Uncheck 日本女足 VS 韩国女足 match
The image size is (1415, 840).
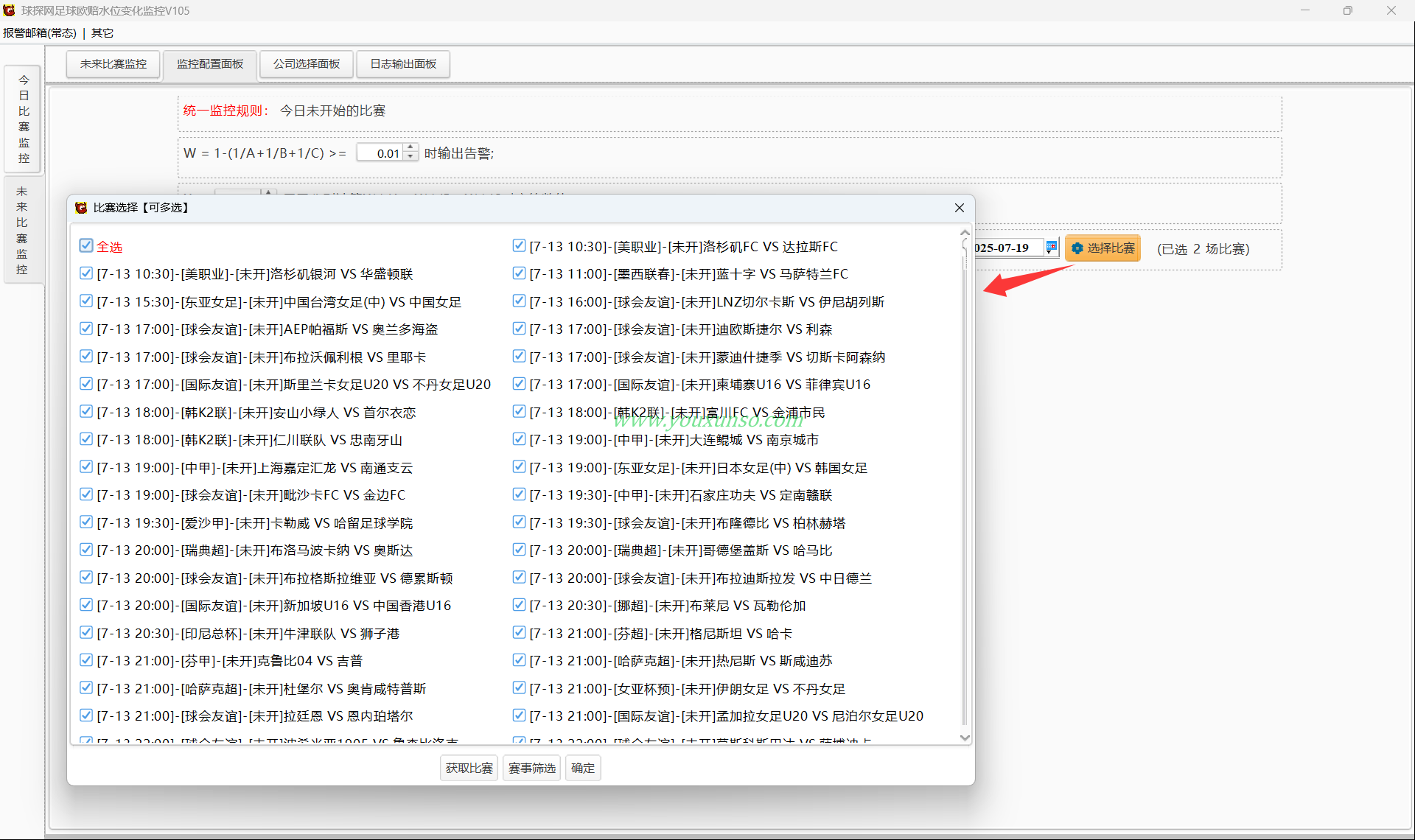click(x=519, y=467)
